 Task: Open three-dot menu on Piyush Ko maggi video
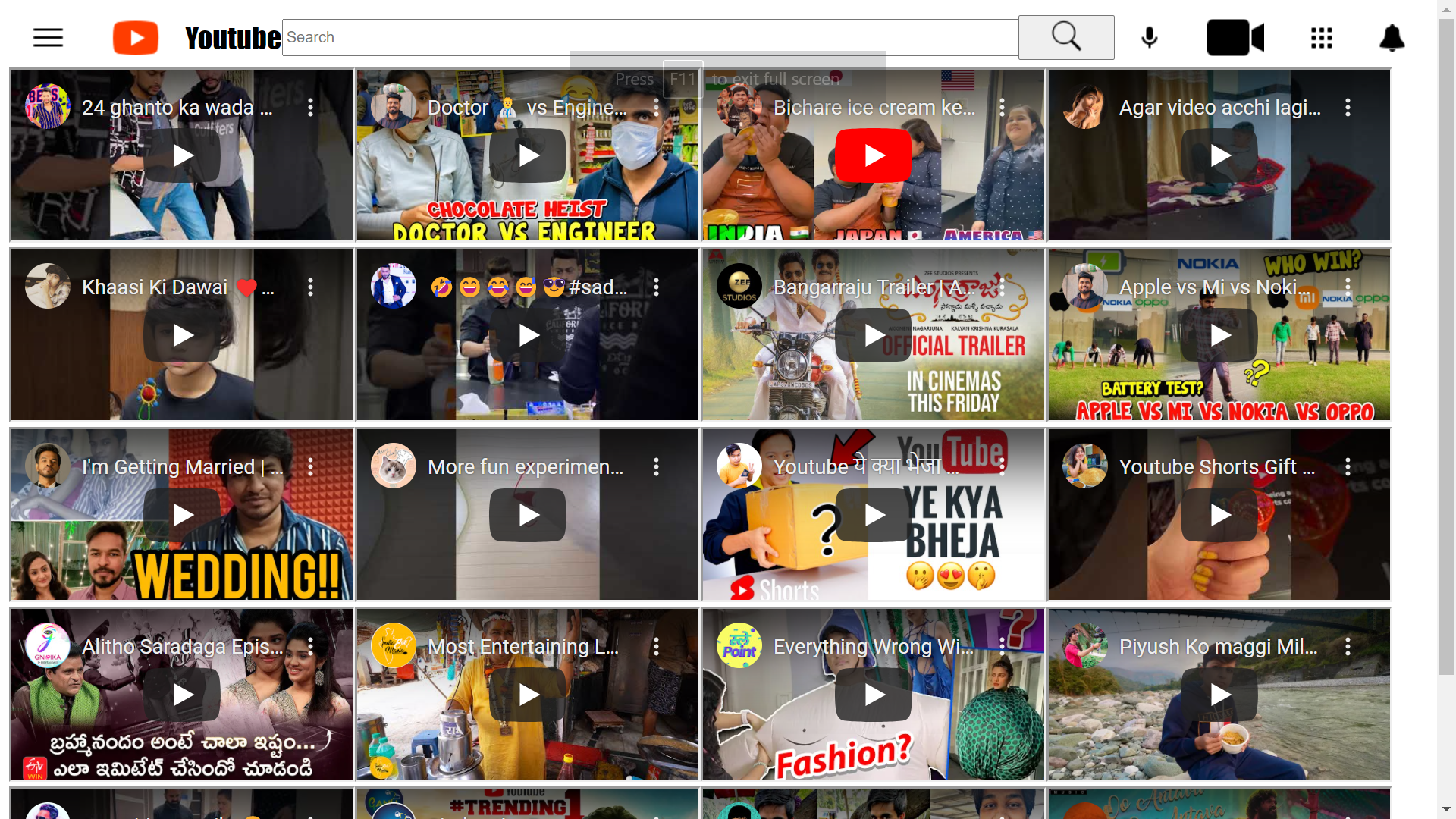pos(1348,647)
